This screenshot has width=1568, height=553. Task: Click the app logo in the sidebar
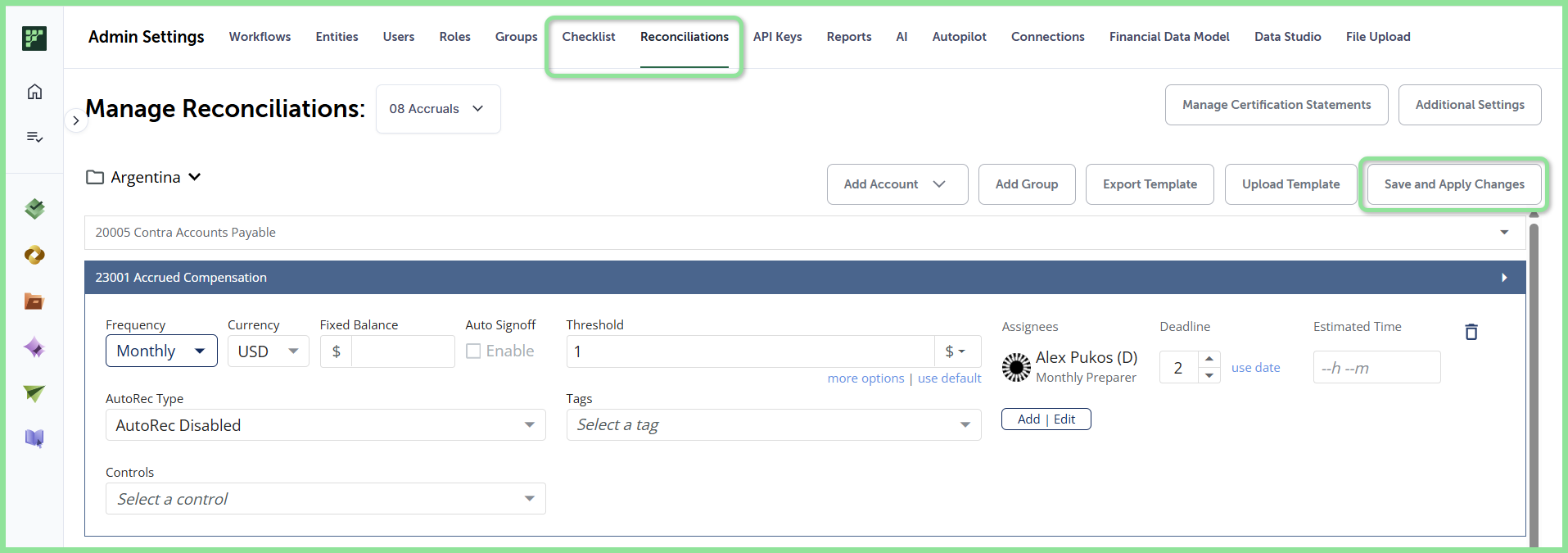(x=34, y=38)
